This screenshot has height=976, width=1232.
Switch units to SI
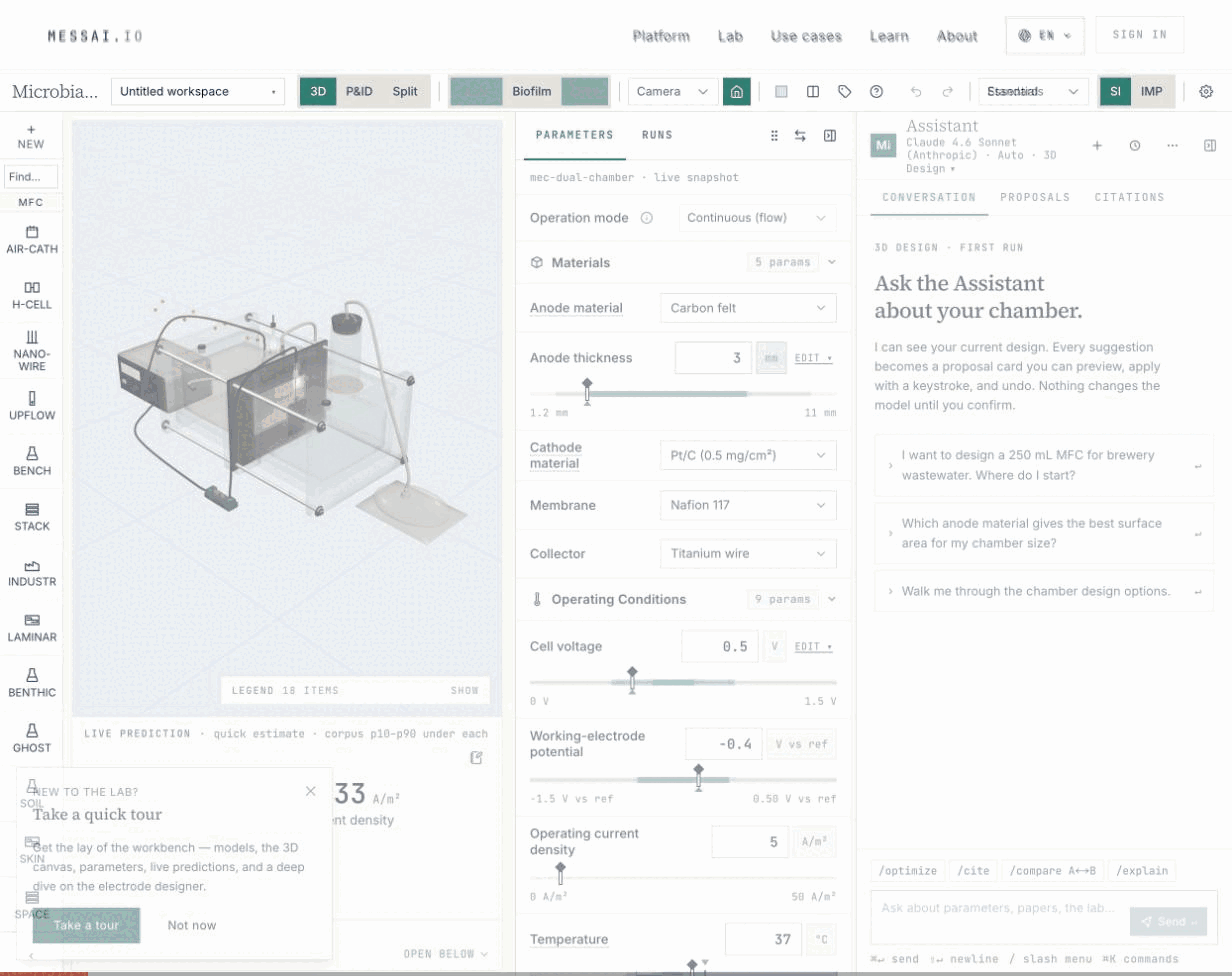tap(1115, 91)
